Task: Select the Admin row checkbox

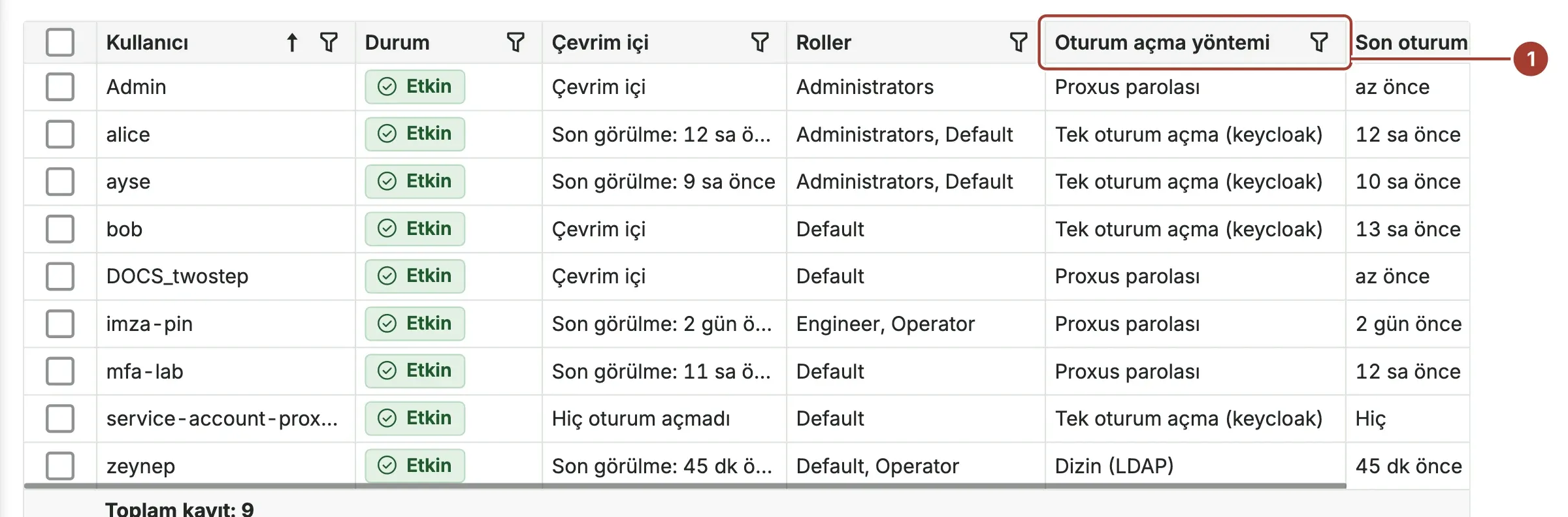Action: 60,87
